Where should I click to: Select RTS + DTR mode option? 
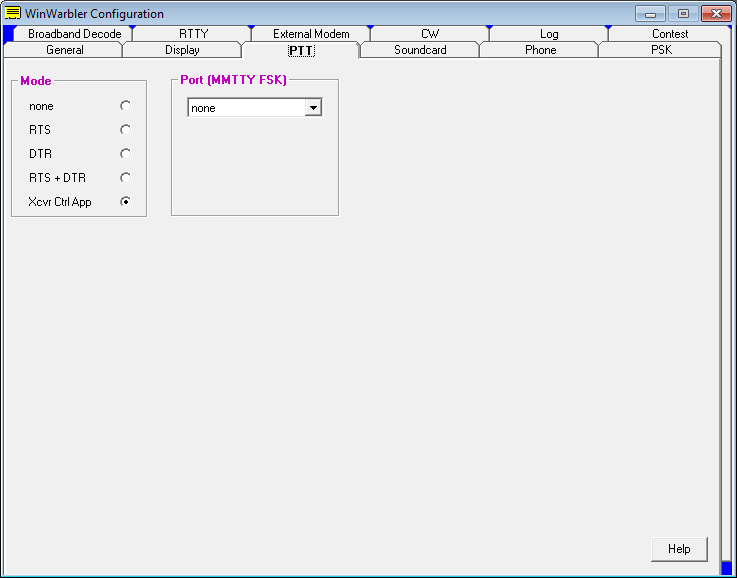[x=125, y=178]
